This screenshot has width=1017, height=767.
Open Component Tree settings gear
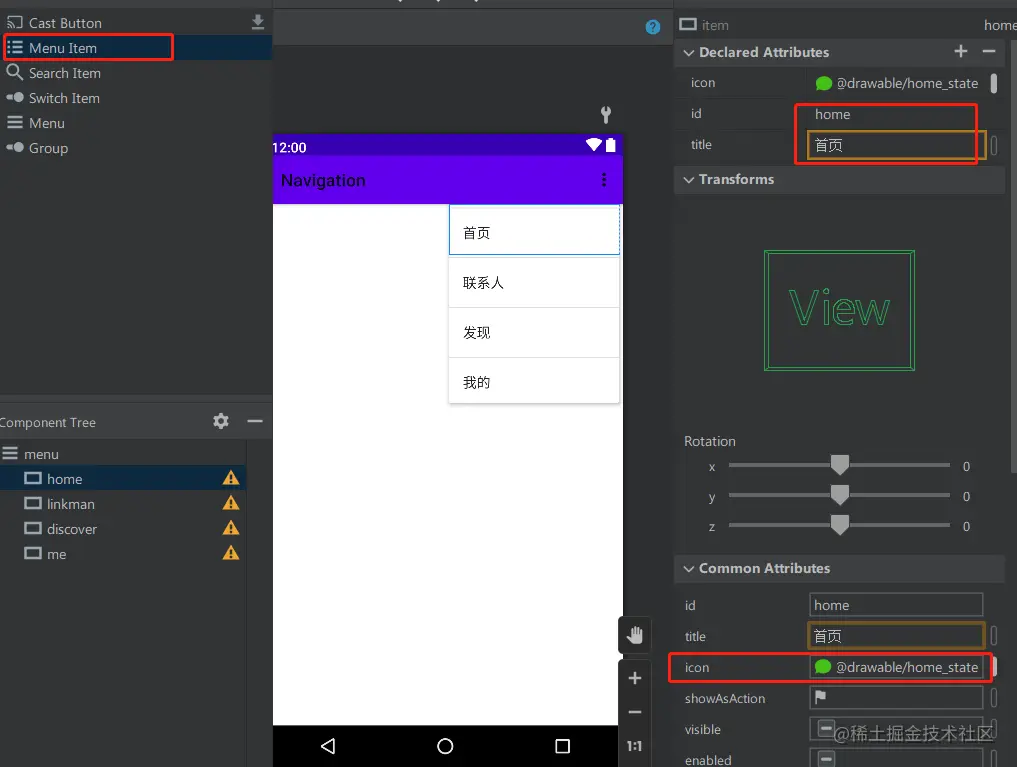[x=221, y=421]
